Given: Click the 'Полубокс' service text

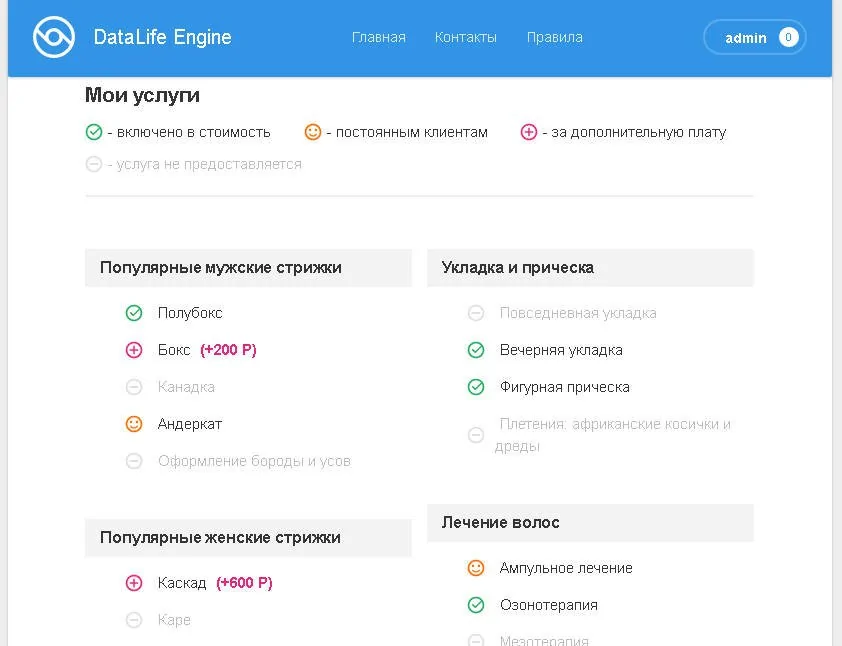Looking at the screenshot, I should (x=190, y=313).
